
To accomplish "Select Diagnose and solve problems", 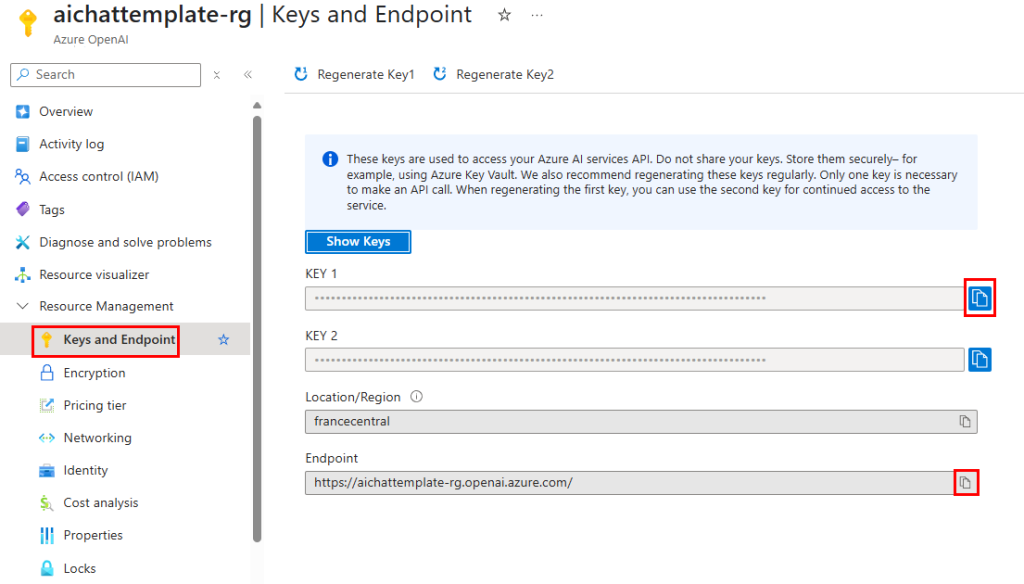I will coord(125,242).
